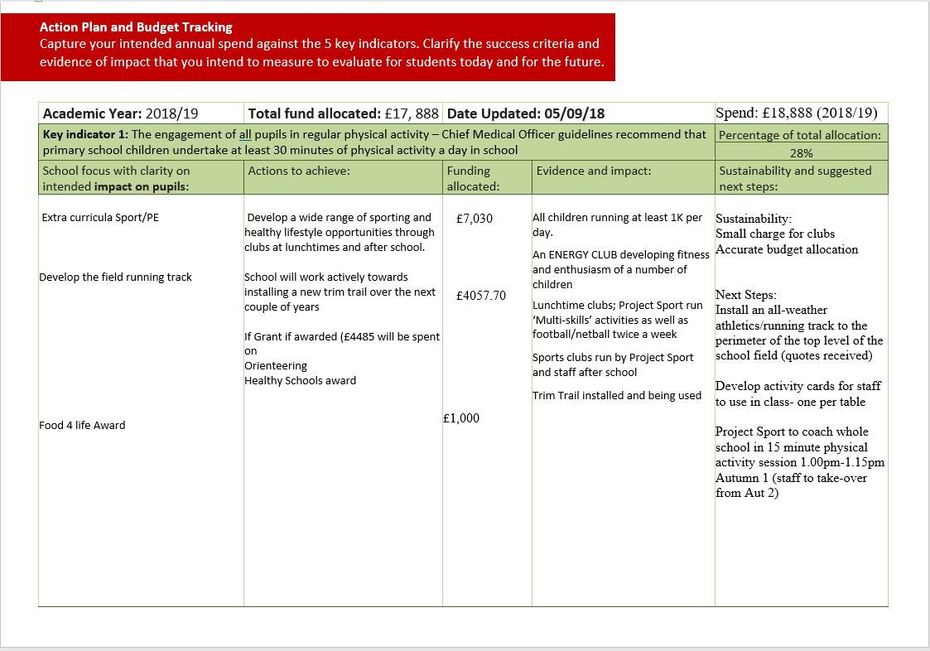Click the 'Accurate budget allocation' line
This screenshot has width=930, height=651.
[x=786, y=249]
